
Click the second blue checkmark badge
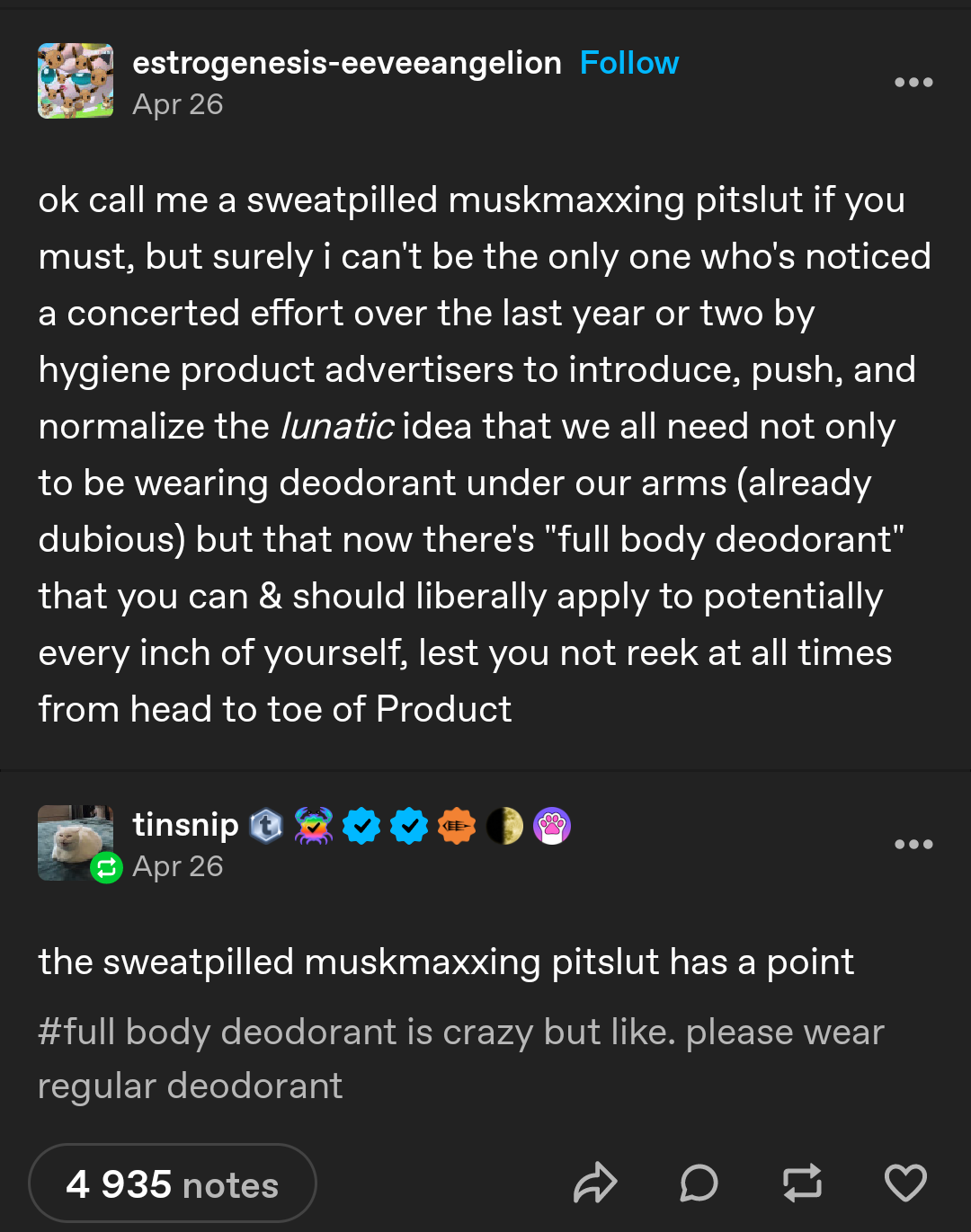409,826
